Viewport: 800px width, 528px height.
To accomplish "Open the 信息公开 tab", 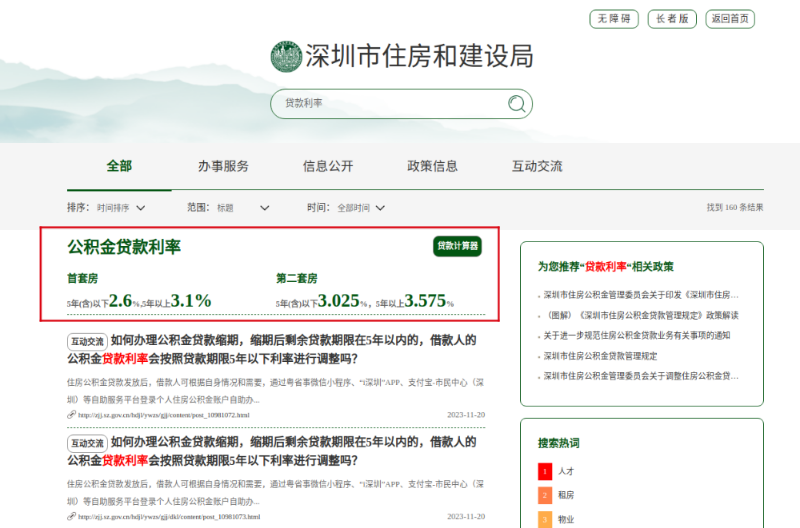I will (x=328, y=166).
